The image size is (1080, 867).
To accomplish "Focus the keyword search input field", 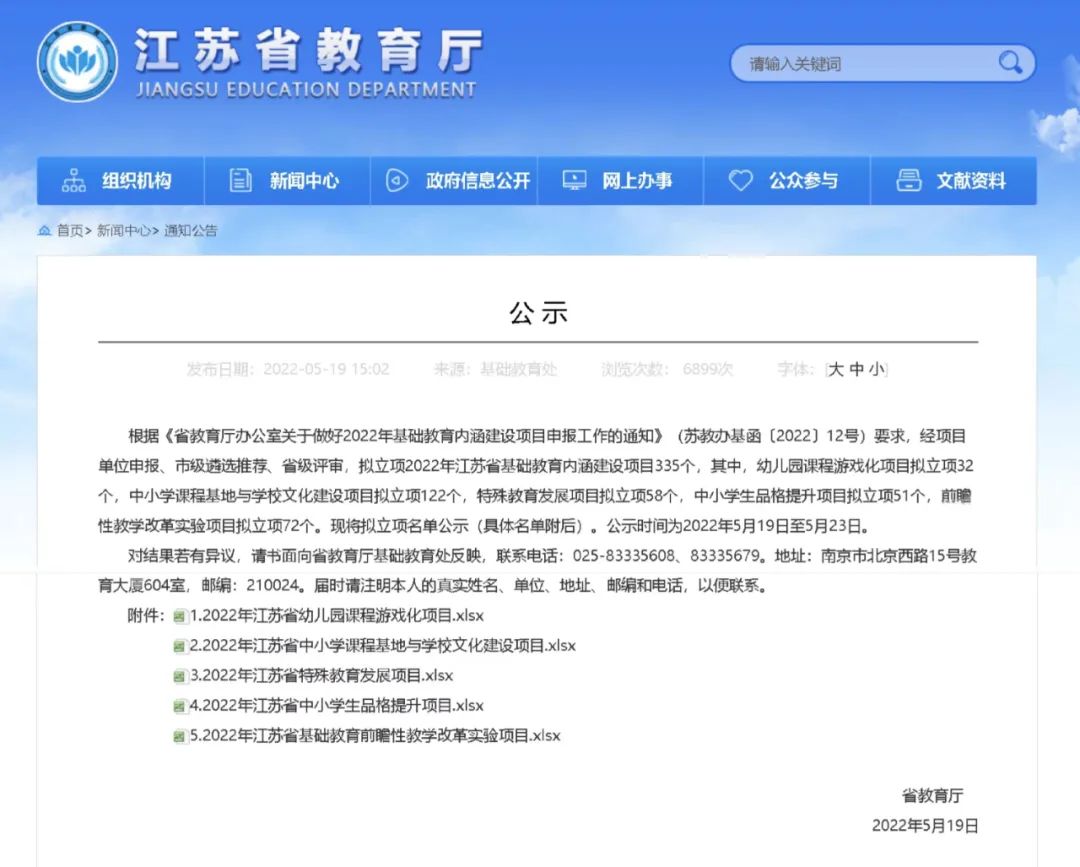I will [882, 63].
